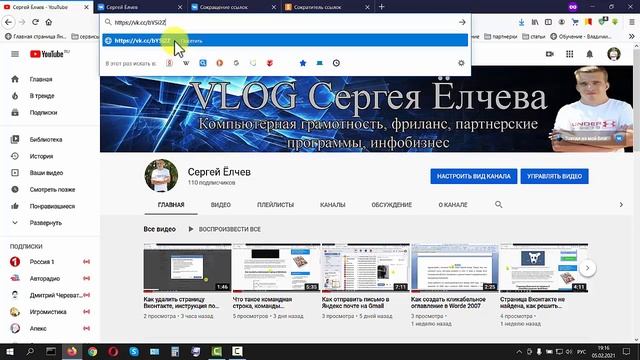Open YouTube apps grid icon
Screen dimensions: 640x360
569,54
